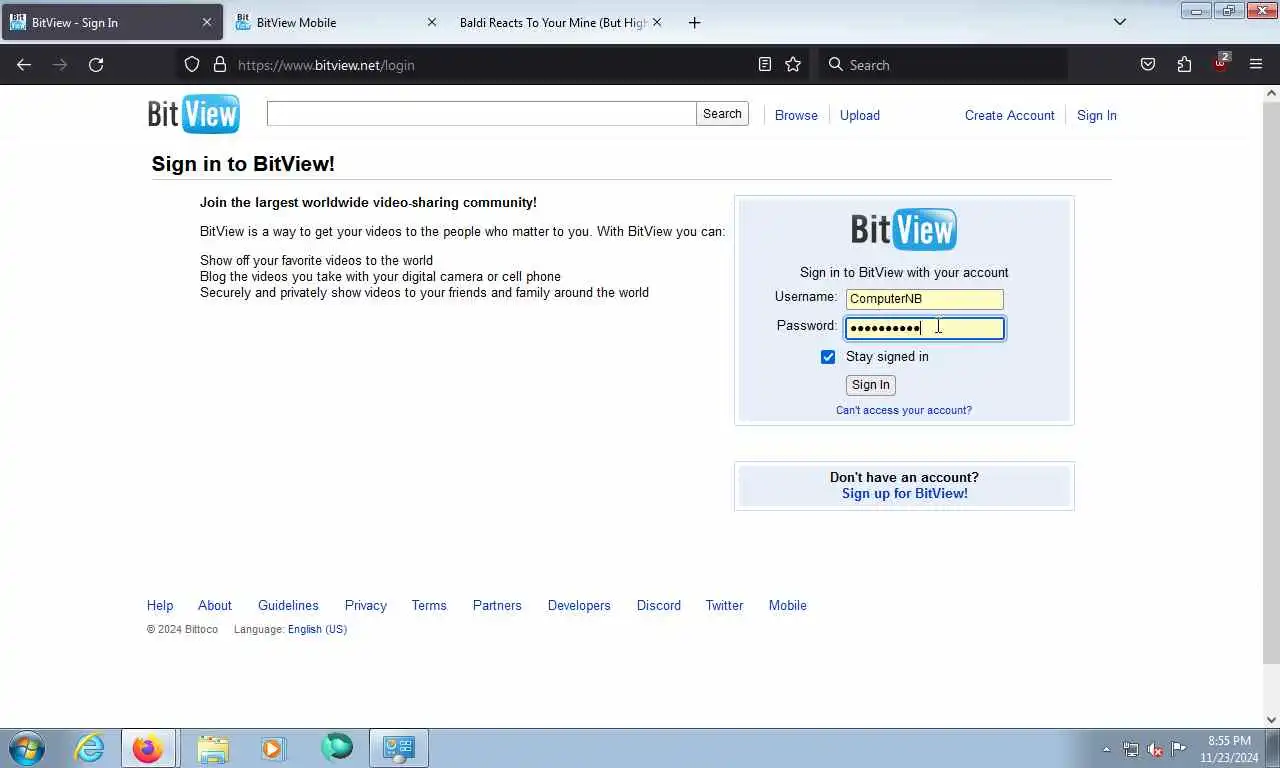The width and height of the screenshot is (1280, 768).
Task: Reload the page with the refresh icon
Action: (x=96, y=65)
